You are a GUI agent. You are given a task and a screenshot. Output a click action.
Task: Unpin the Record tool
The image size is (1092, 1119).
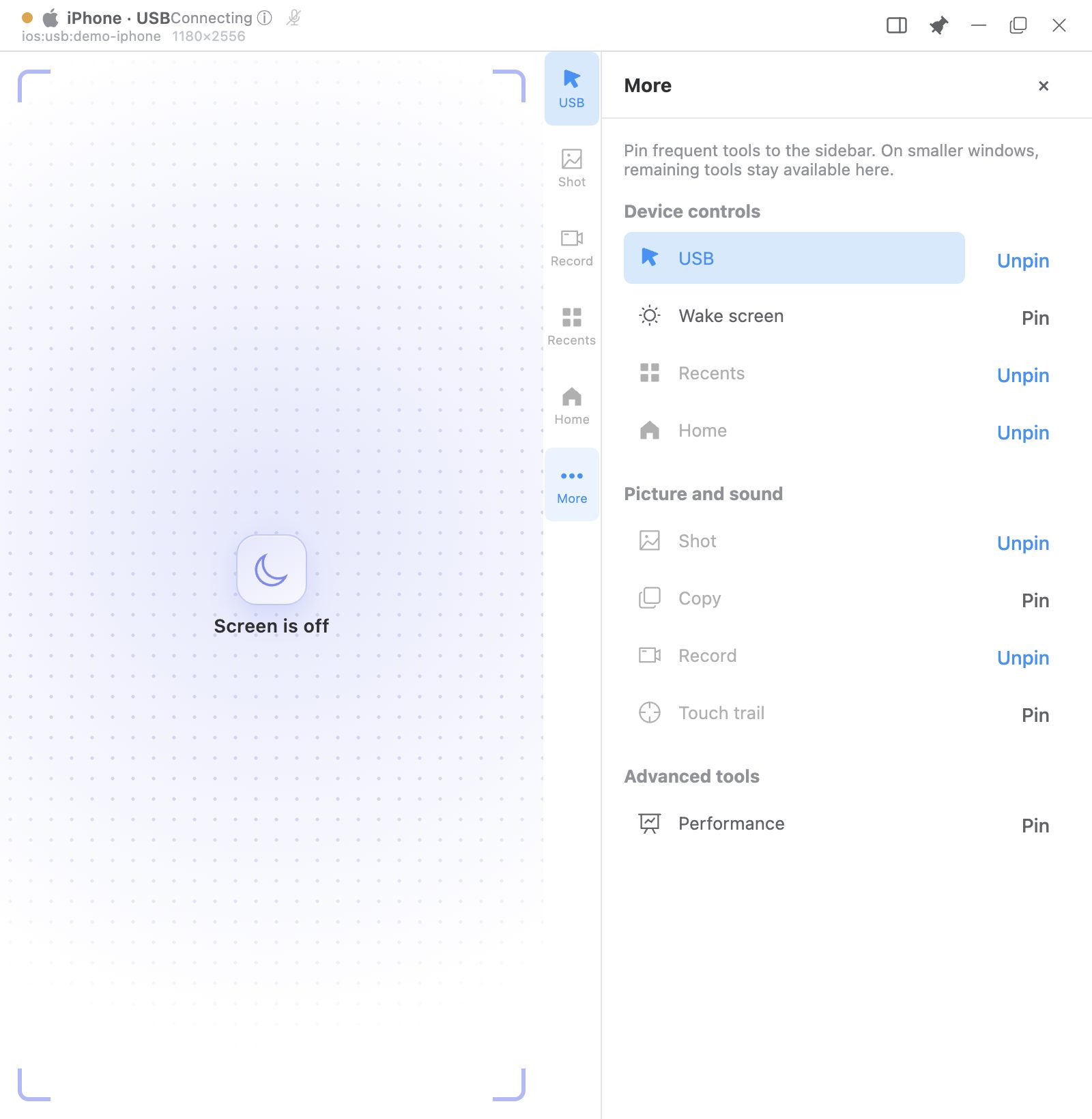pyautogui.click(x=1023, y=658)
